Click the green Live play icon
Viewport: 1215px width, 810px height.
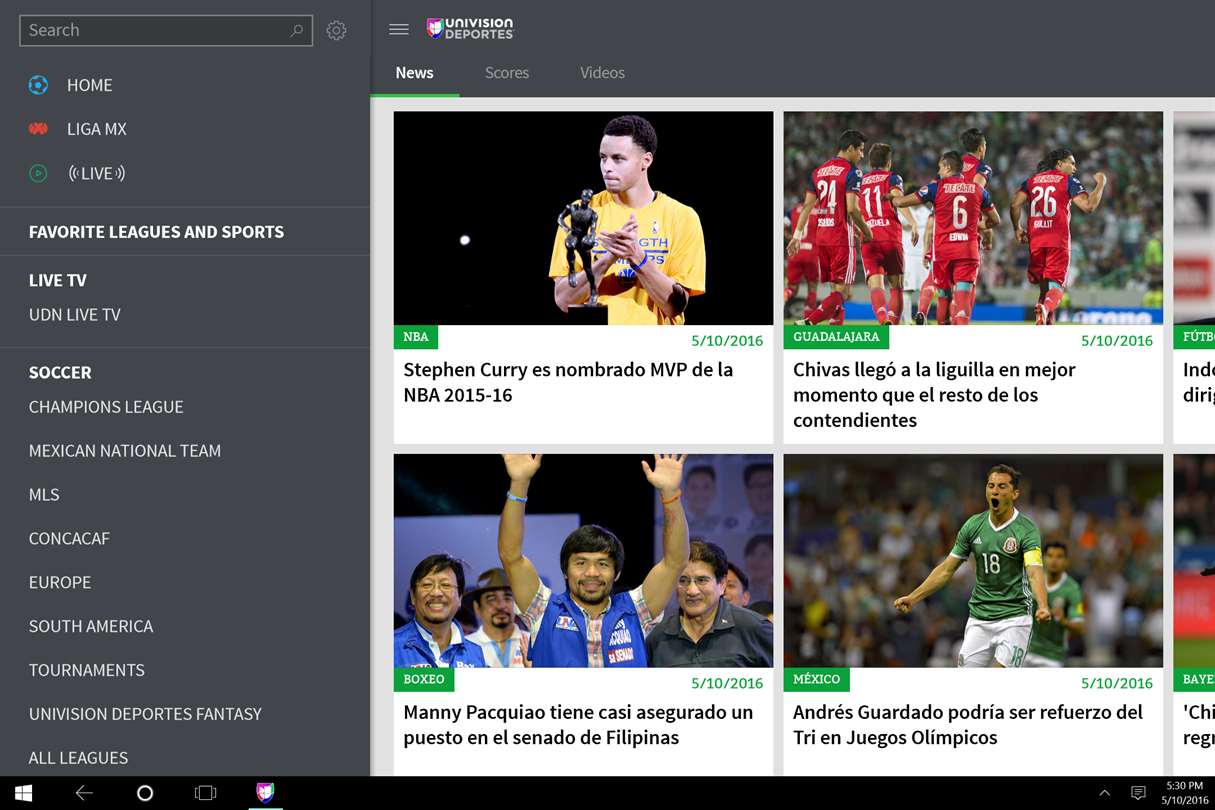(38, 173)
